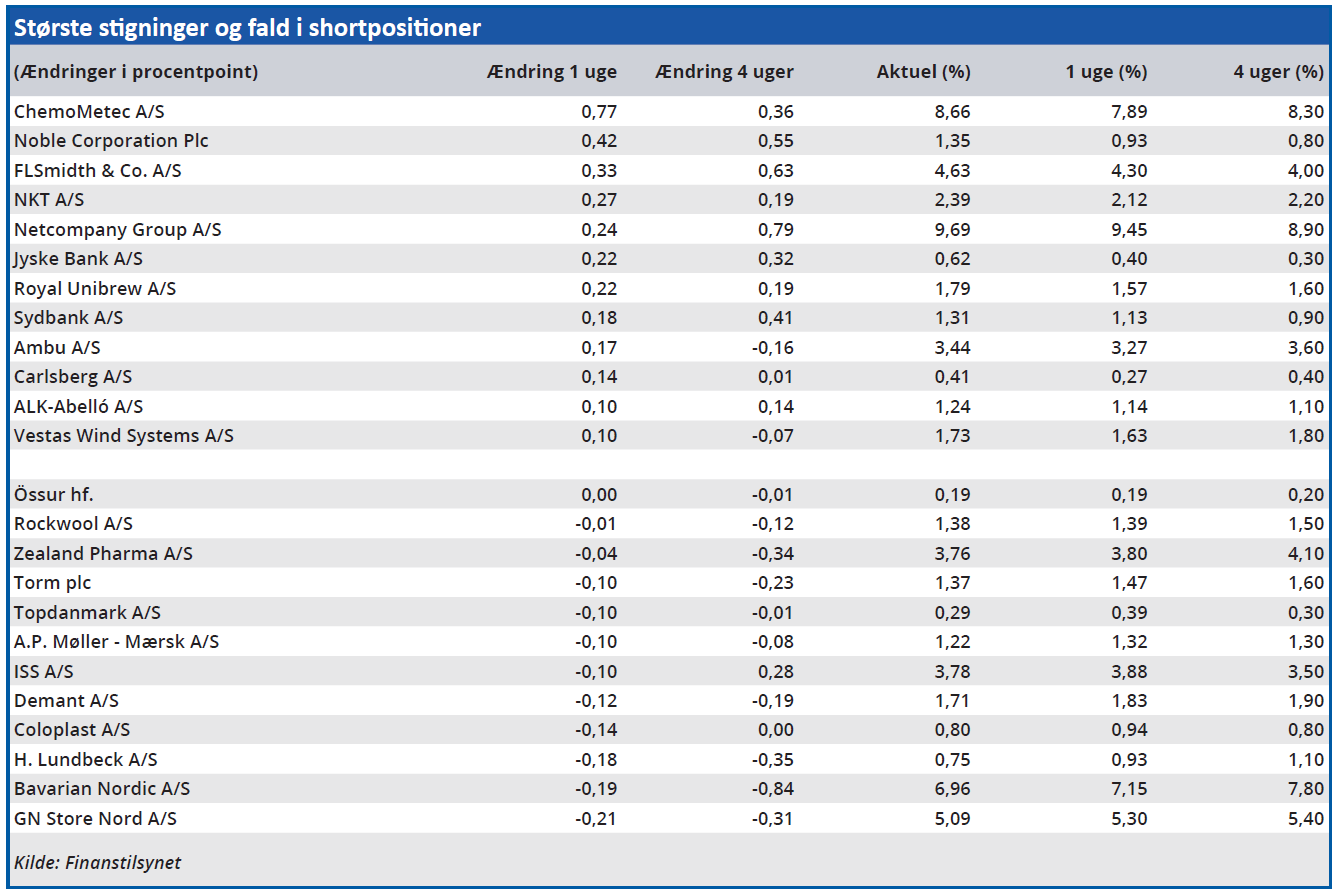Click the Vestas Wind Systems A/S name

[x=123, y=436]
